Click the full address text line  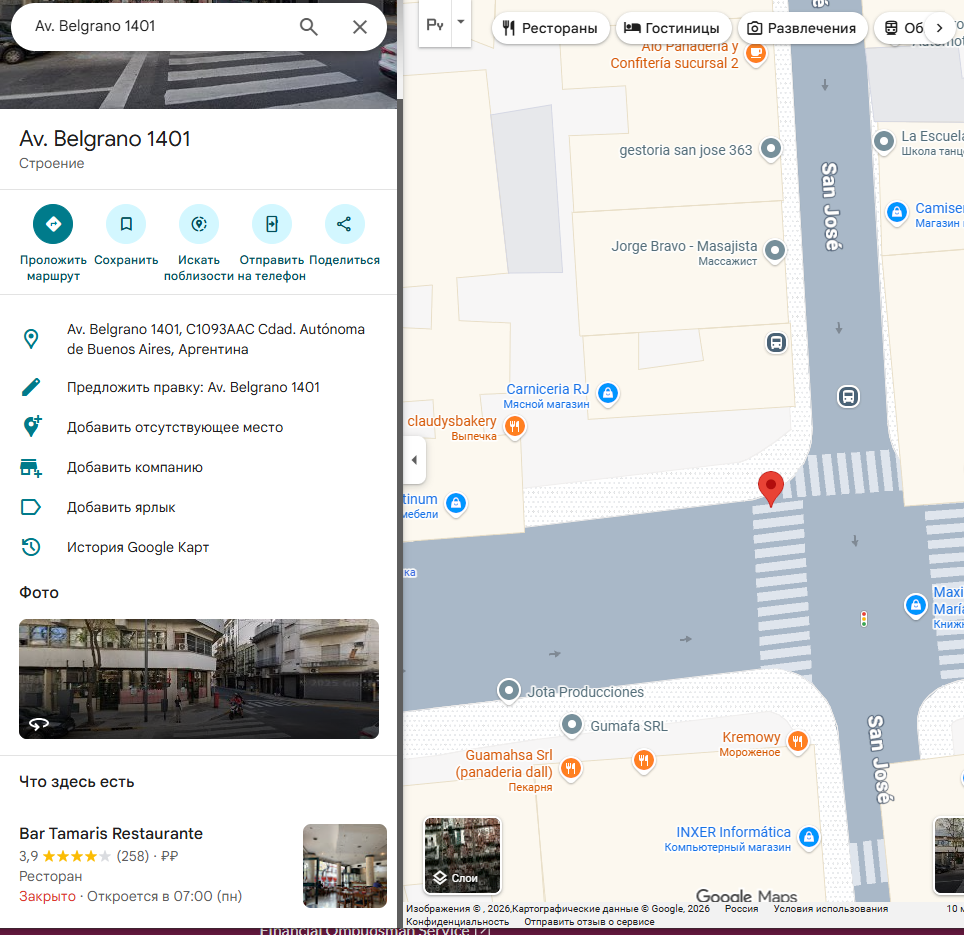click(216, 339)
